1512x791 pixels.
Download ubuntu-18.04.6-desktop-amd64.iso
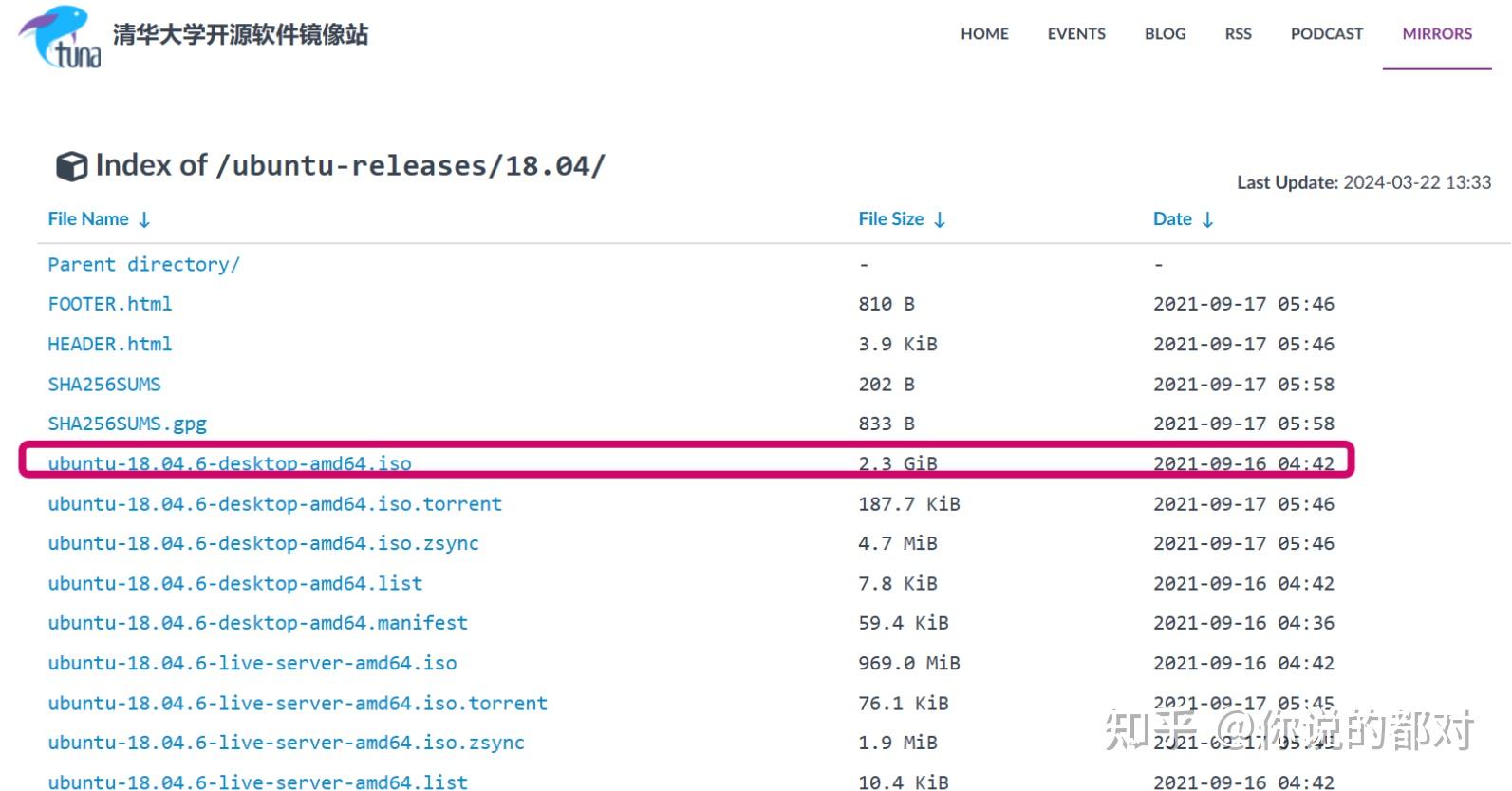click(230, 464)
